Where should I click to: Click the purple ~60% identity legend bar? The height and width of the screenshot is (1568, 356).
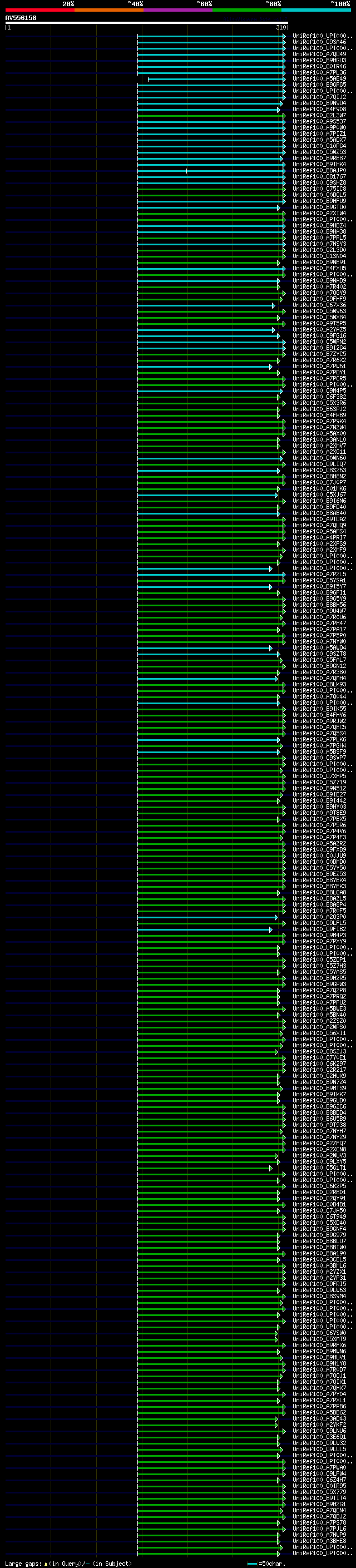[x=177, y=10]
